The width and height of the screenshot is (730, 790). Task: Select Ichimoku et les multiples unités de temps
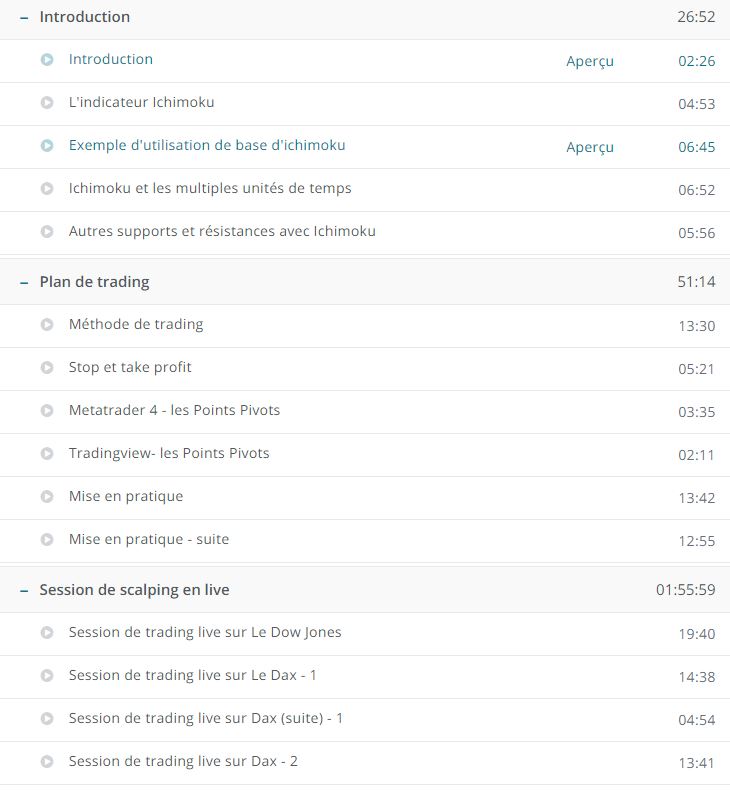pos(210,189)
